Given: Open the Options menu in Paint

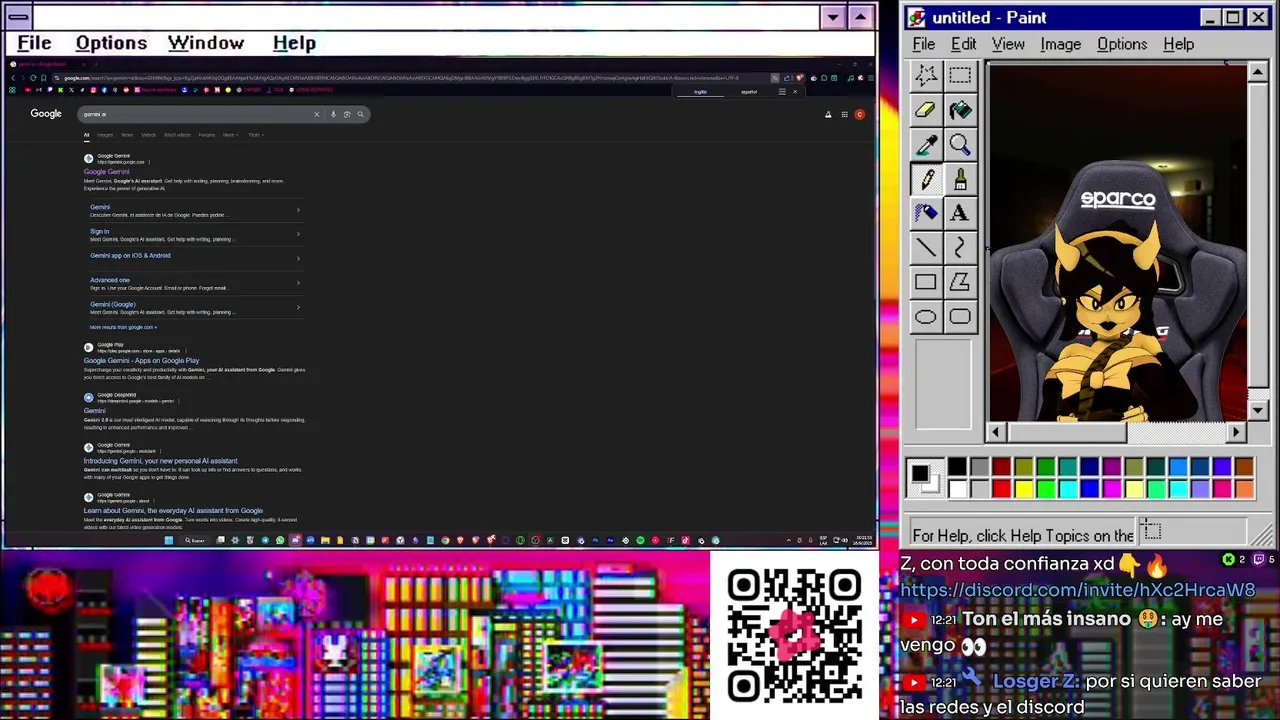Looking at the screenshot, I should click(x=1122, y=44).
